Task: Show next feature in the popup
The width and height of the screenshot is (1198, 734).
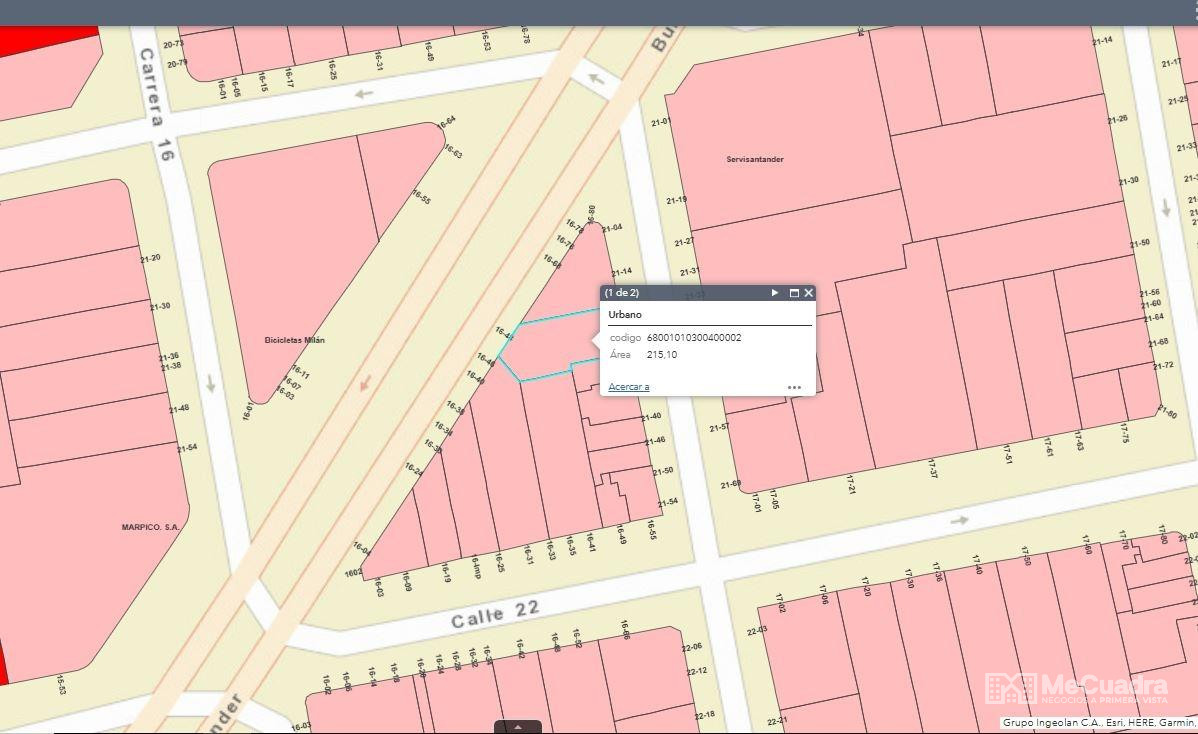Action: click(x=775, y=293)
